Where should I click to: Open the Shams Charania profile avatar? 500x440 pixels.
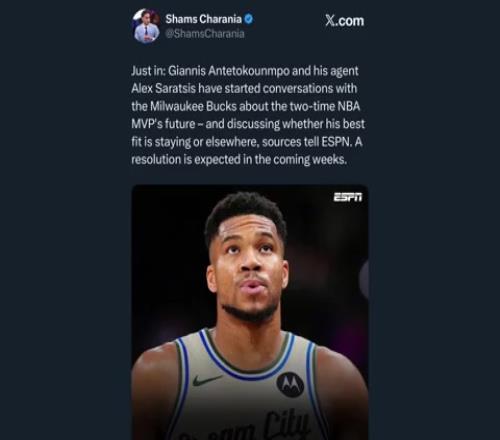[x=146, y=26]
